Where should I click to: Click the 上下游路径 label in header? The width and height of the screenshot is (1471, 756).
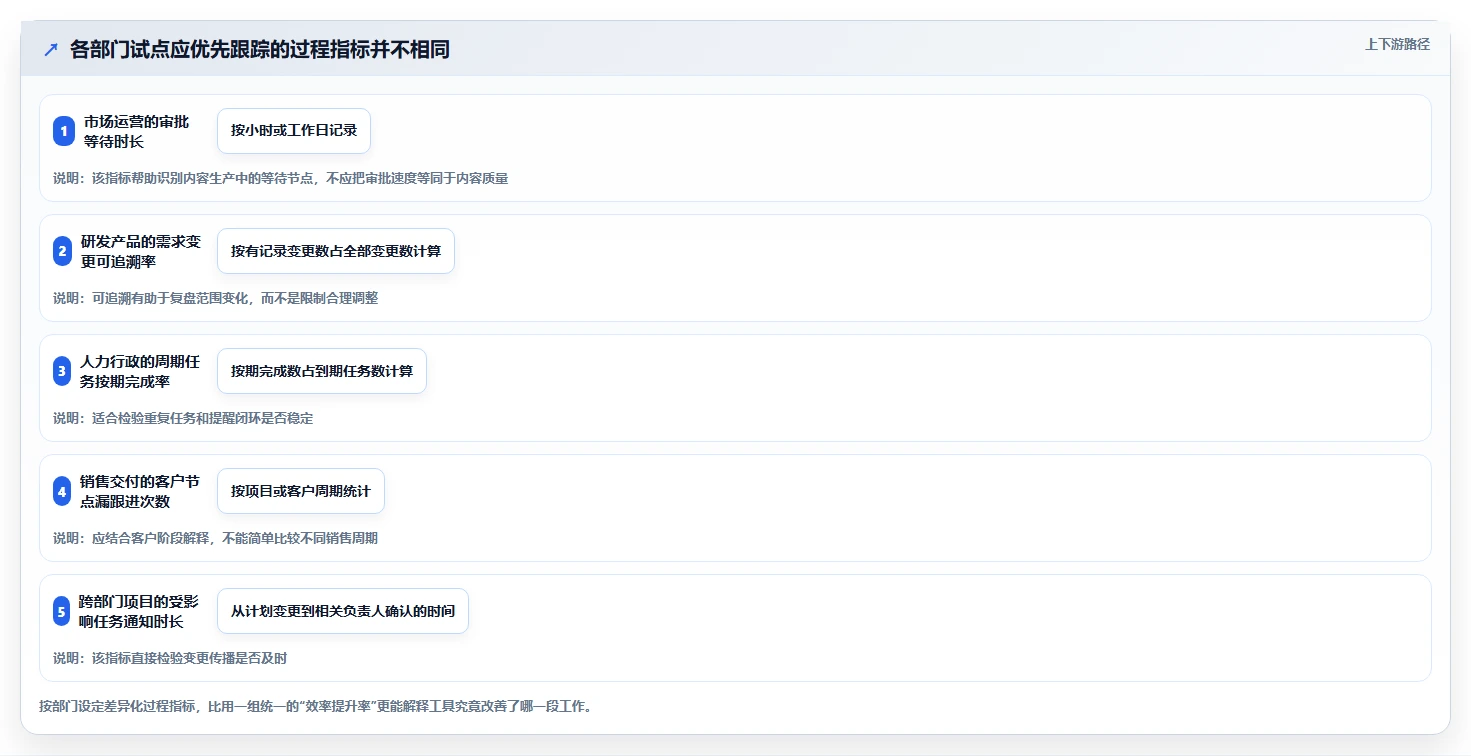click(x=1397, y=45)
